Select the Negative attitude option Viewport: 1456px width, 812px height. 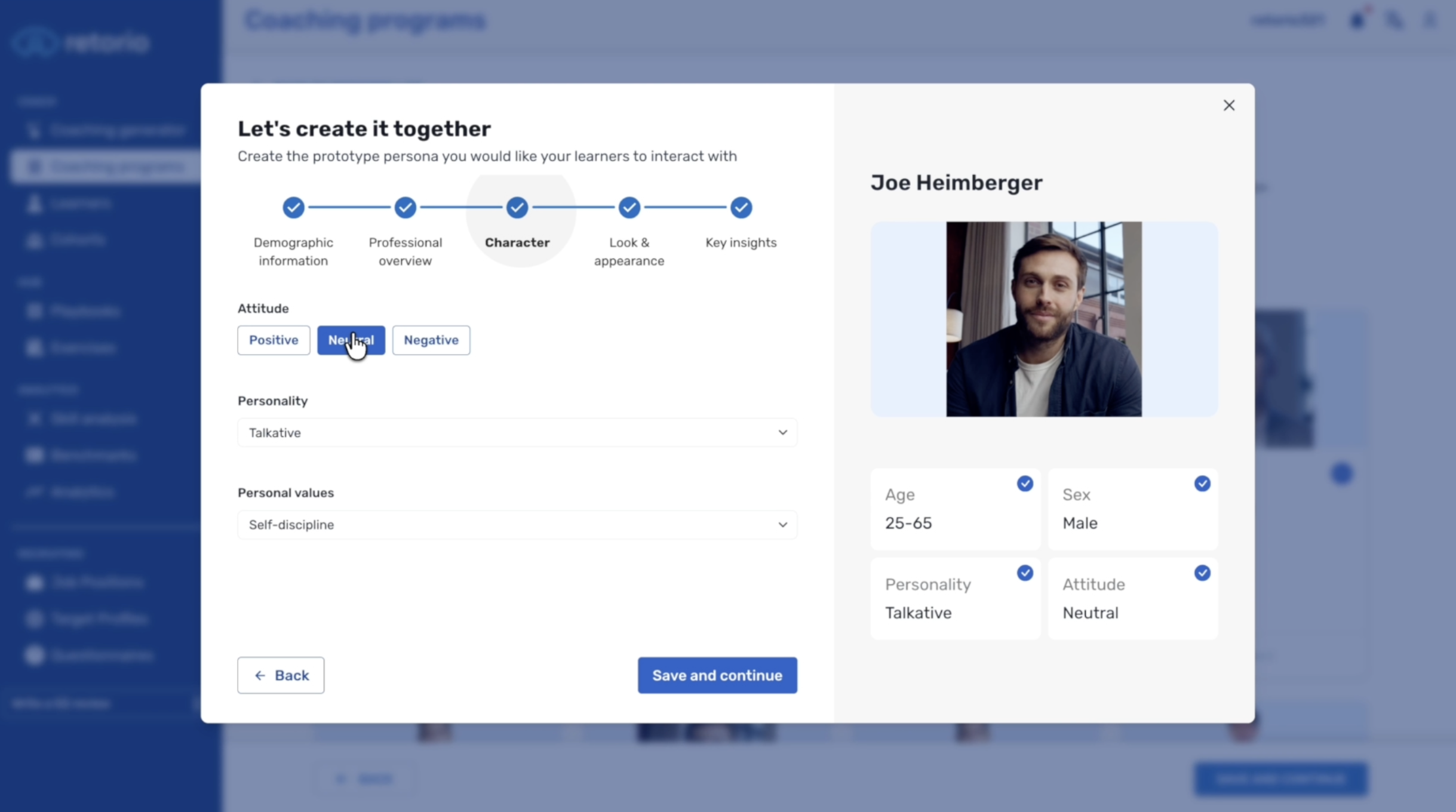point(431,340)
